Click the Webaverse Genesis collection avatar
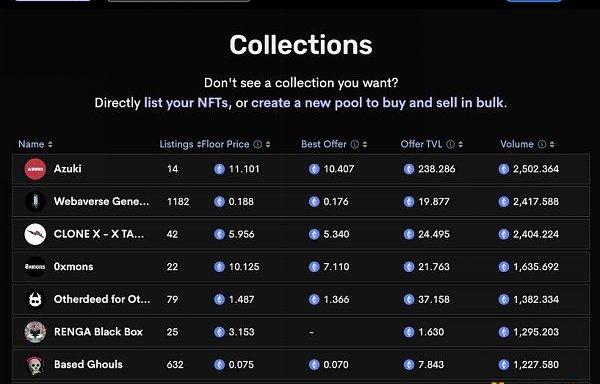The width and height of the screenshot is (600, 384). pyautogui.click(x=35, y=202)
